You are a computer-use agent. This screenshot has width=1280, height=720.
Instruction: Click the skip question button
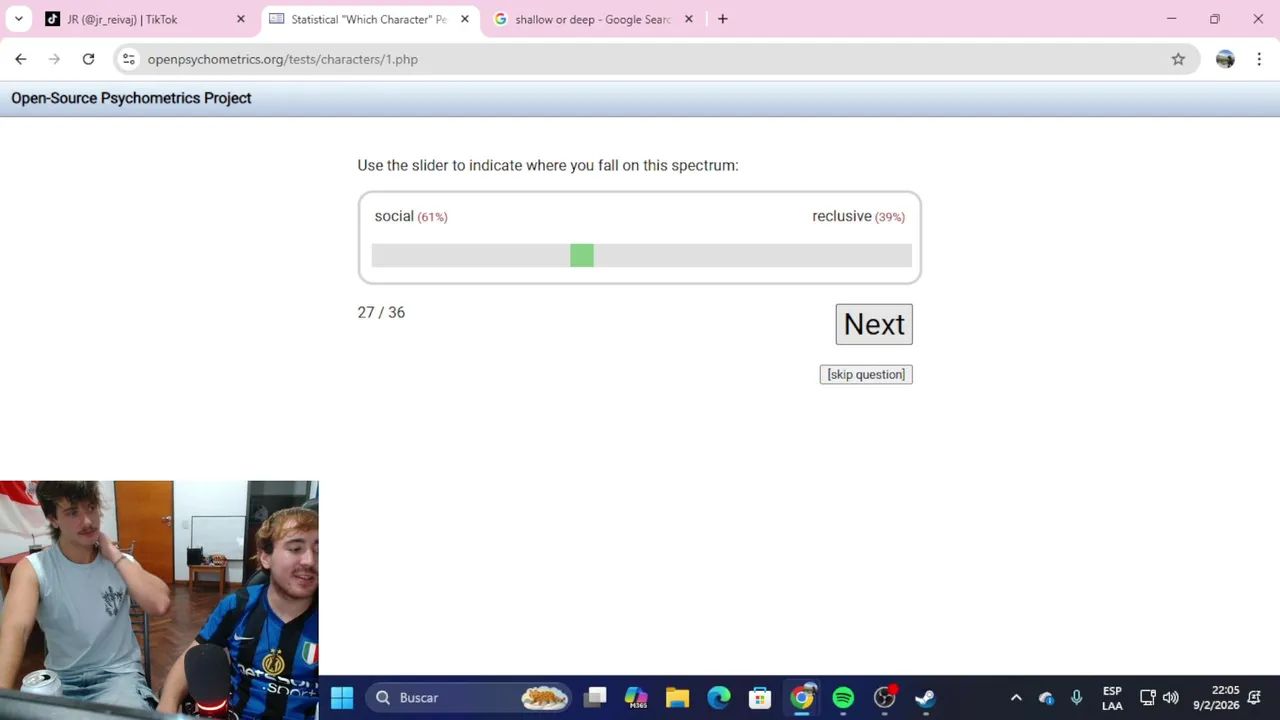[x=866, y=374]
